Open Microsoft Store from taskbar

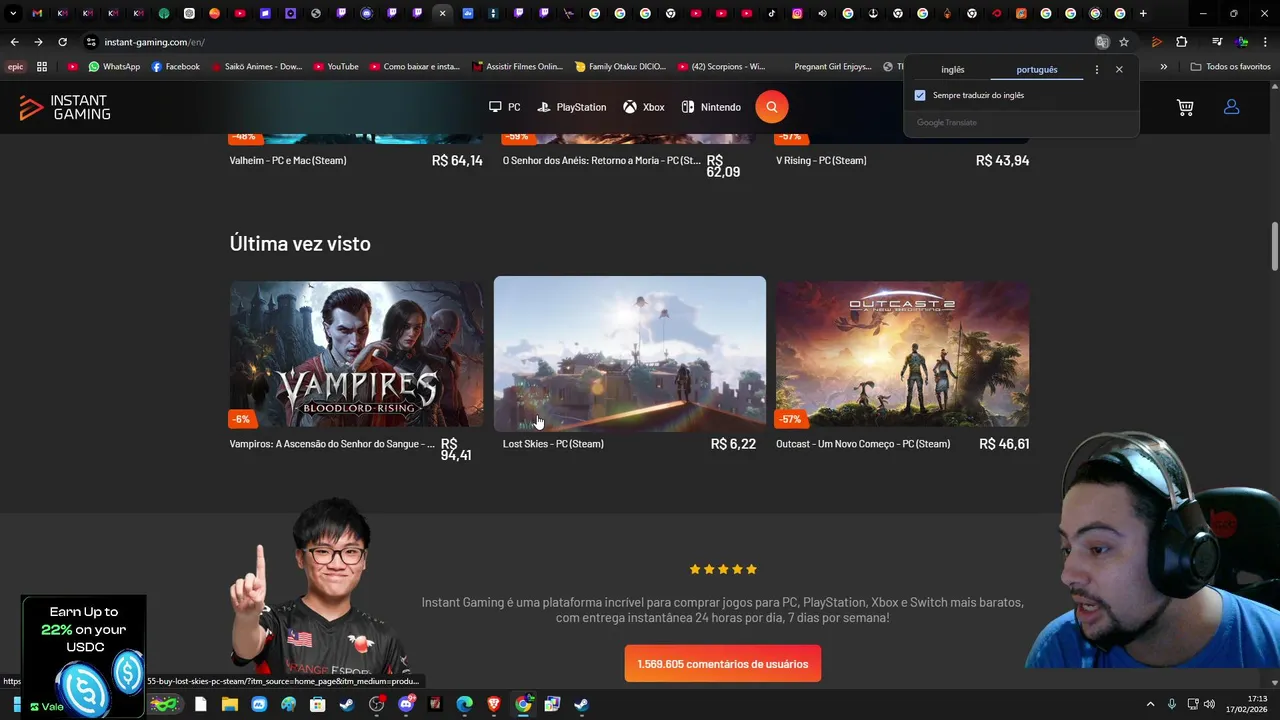tap(318, 704)
